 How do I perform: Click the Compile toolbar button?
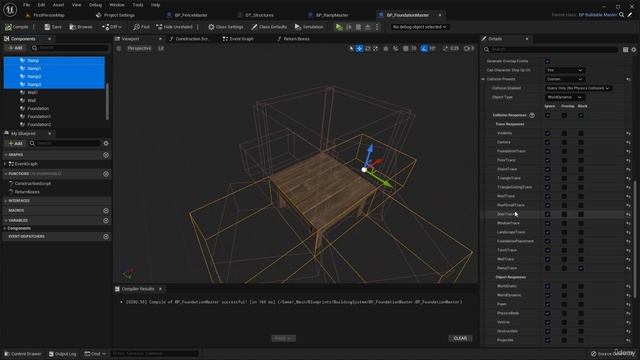[x=17, y=27]
